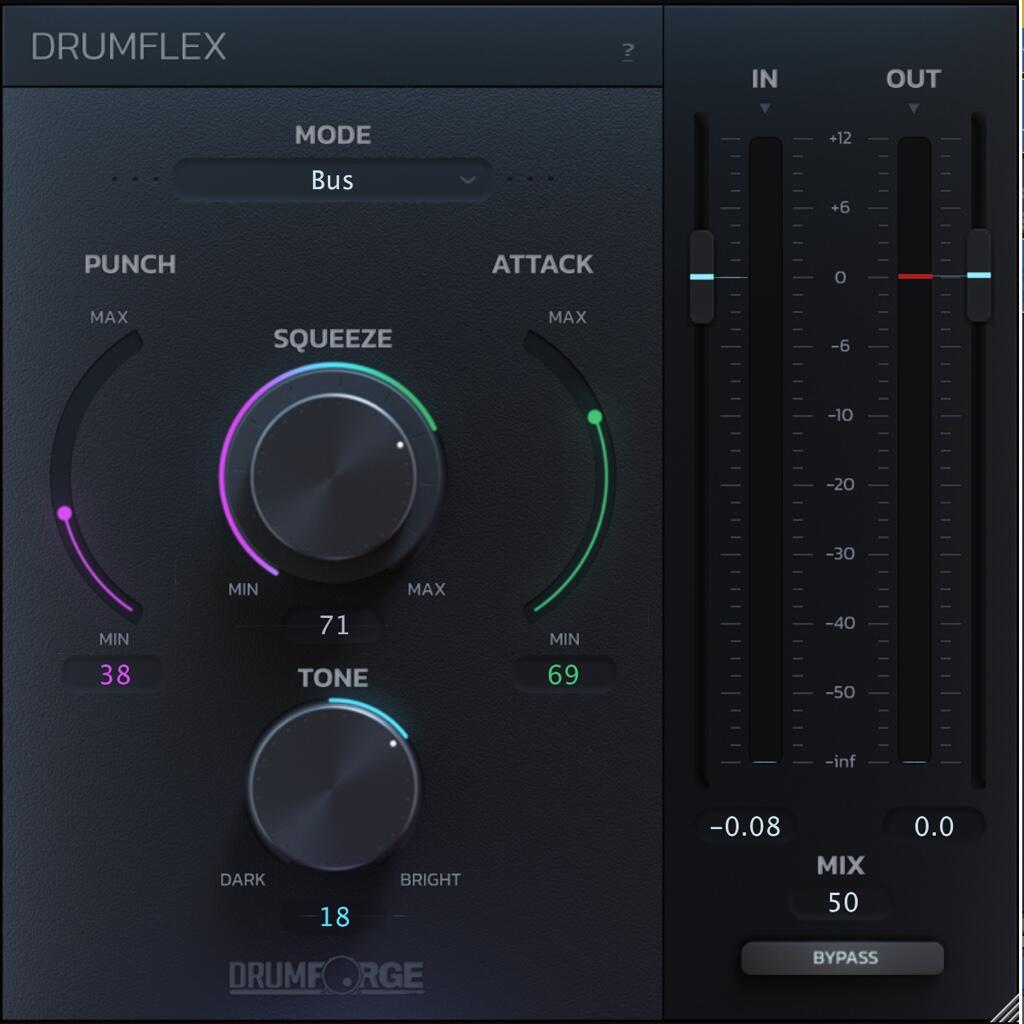Click the -20 meter scale mark
This screenshot has height=1024, width=1024.
[840, 485]
